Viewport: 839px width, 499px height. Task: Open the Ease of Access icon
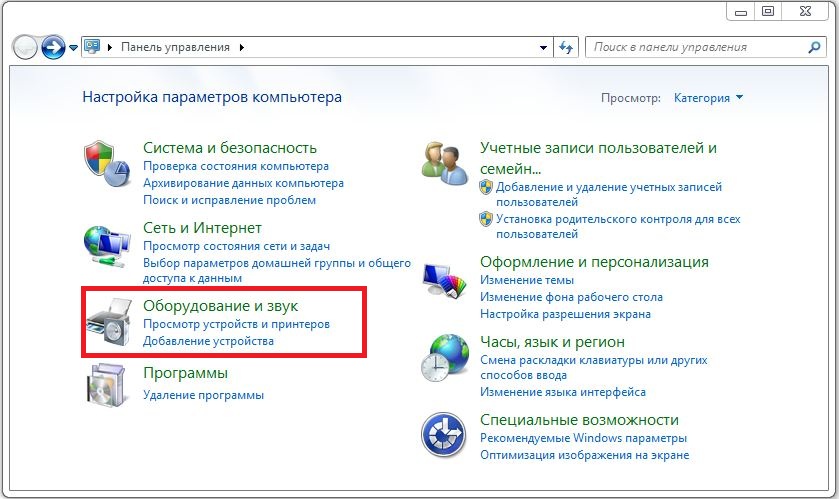pyautogui.click(x=443, y=434)
